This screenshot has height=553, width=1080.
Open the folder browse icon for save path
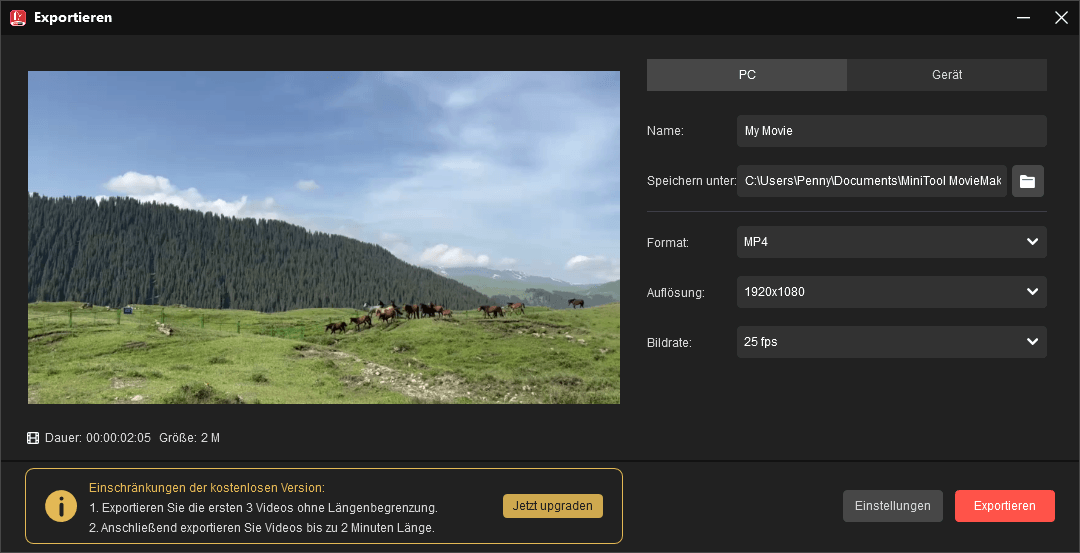pos(1028,181)
